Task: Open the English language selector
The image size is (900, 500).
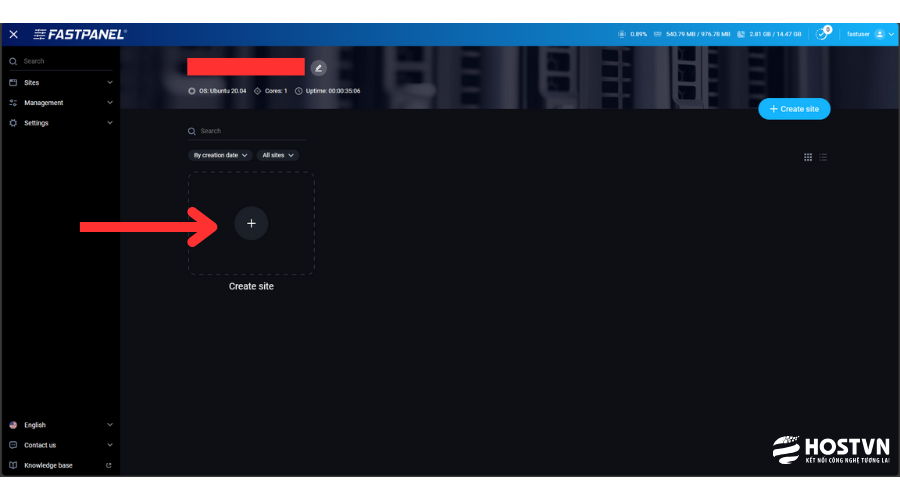Action: (x=60, y=425)
